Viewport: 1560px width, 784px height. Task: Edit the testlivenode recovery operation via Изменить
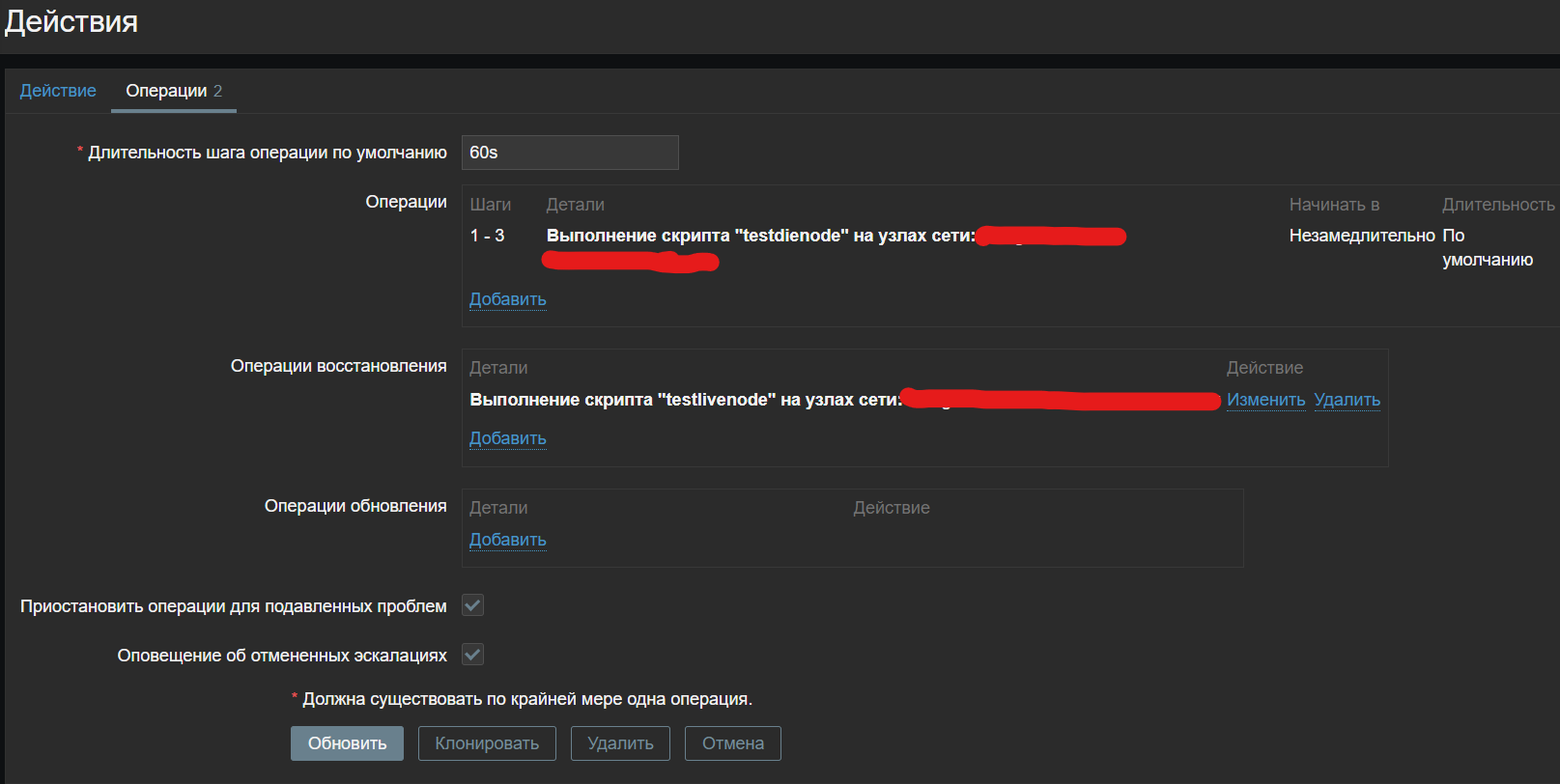[1265, 400]
